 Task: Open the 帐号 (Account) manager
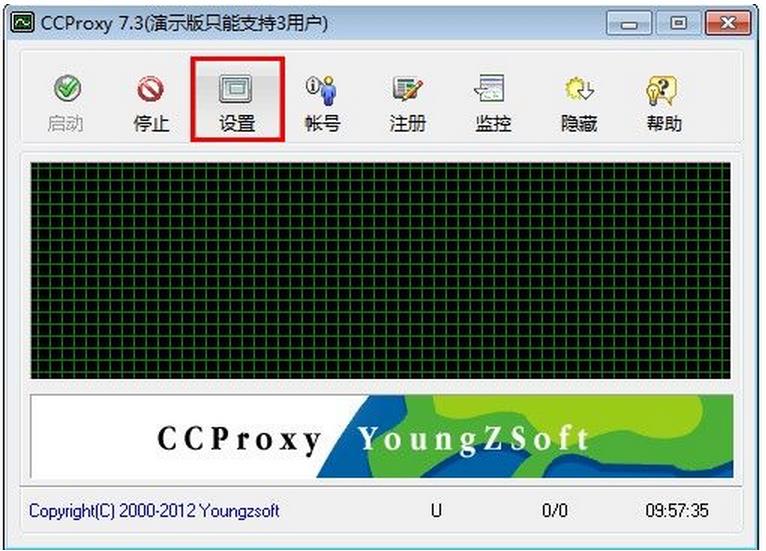pyautogui.click(x=322, y=103)
